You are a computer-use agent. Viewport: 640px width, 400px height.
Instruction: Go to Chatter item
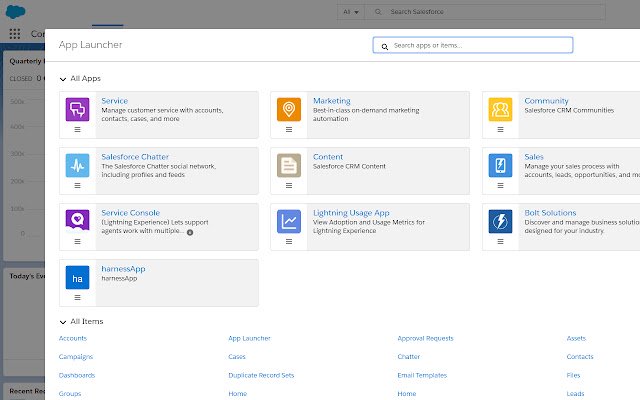point(409,357)
